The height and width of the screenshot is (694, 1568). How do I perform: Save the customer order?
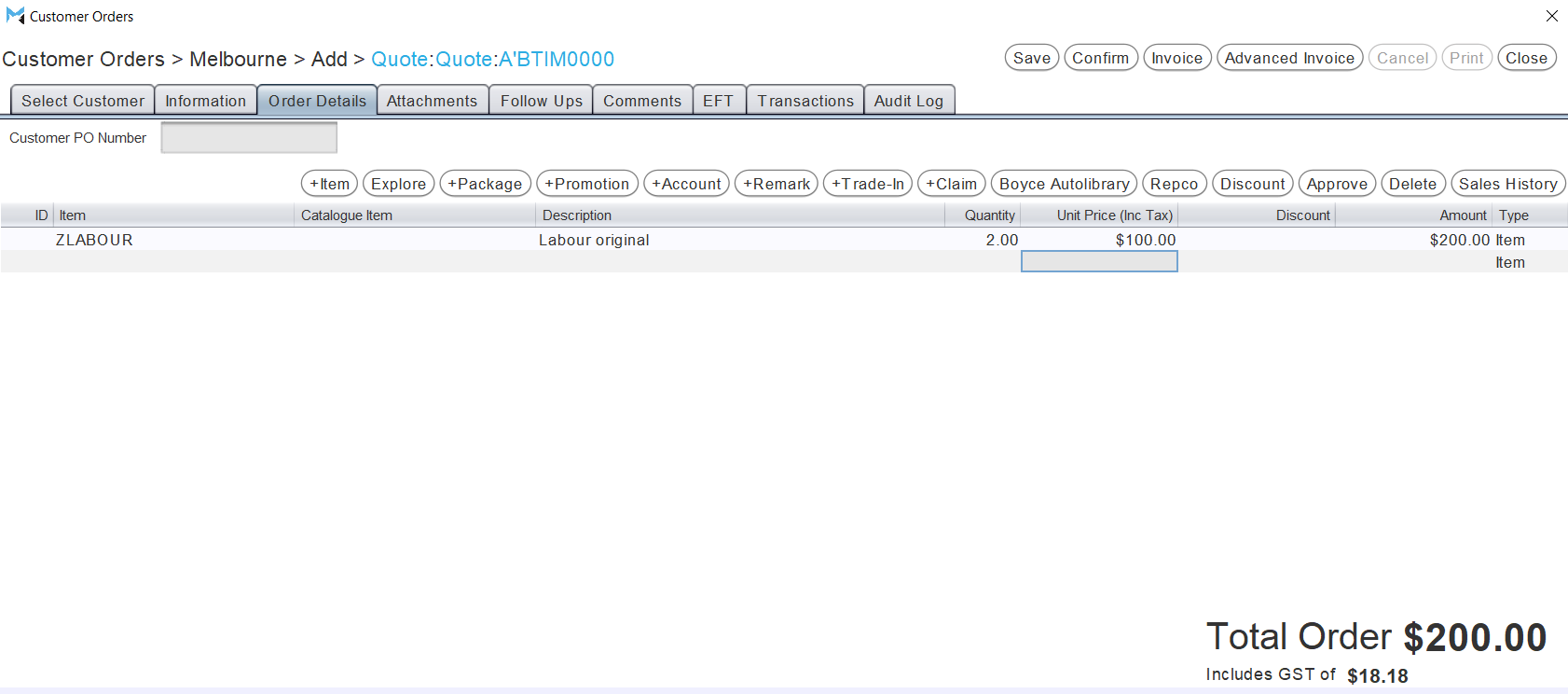pos(1032,58)
